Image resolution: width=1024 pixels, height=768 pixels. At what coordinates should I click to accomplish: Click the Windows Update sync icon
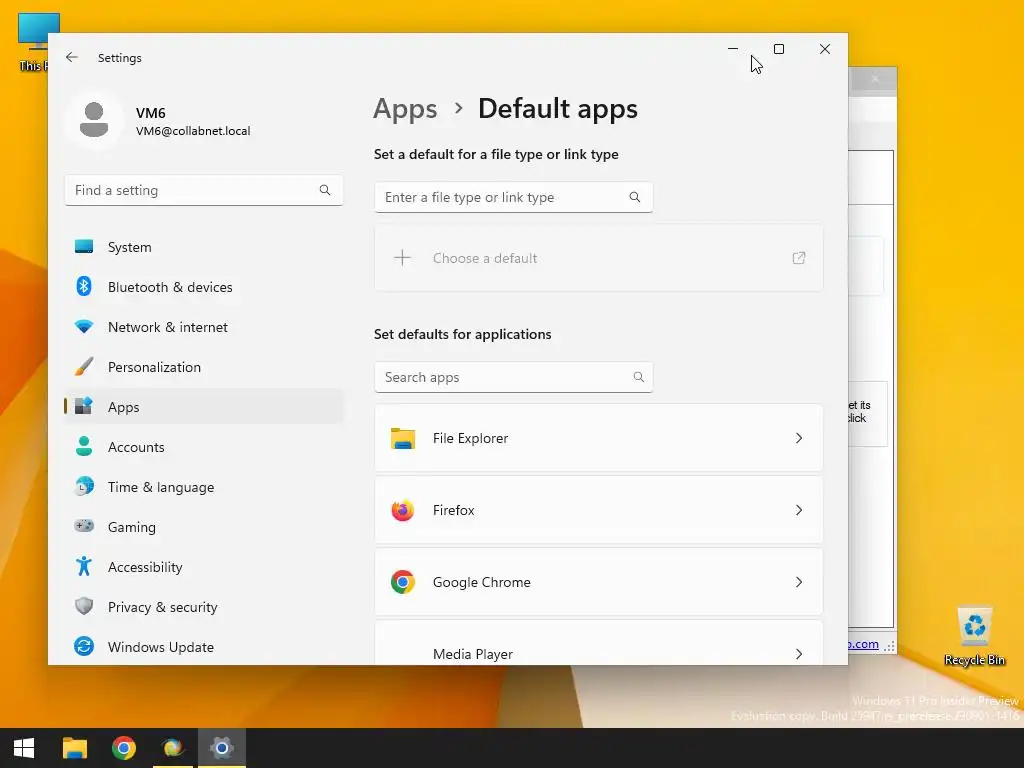pyautogui.click(x=84, y=647)
